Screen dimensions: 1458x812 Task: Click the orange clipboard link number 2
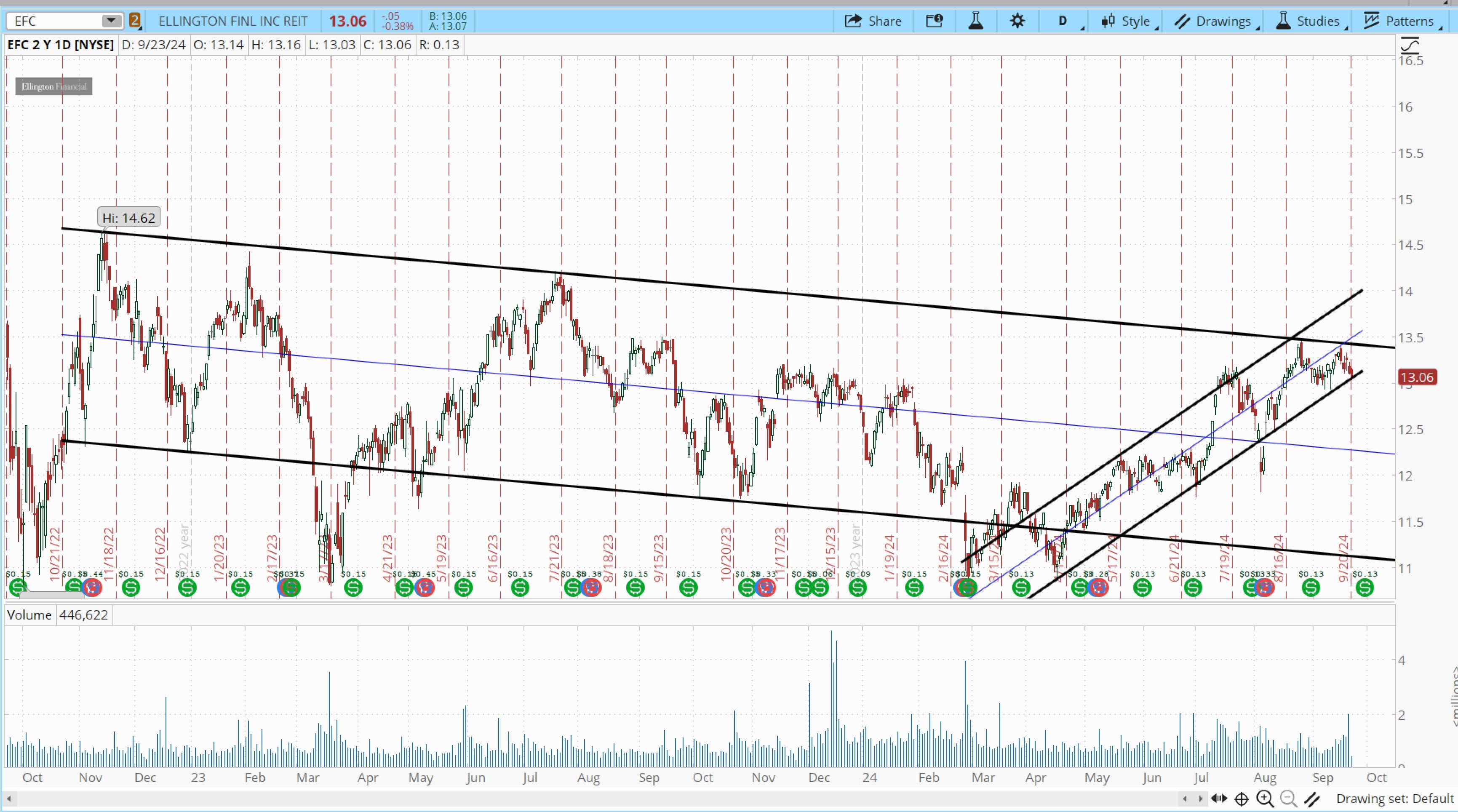click(134, 21)
